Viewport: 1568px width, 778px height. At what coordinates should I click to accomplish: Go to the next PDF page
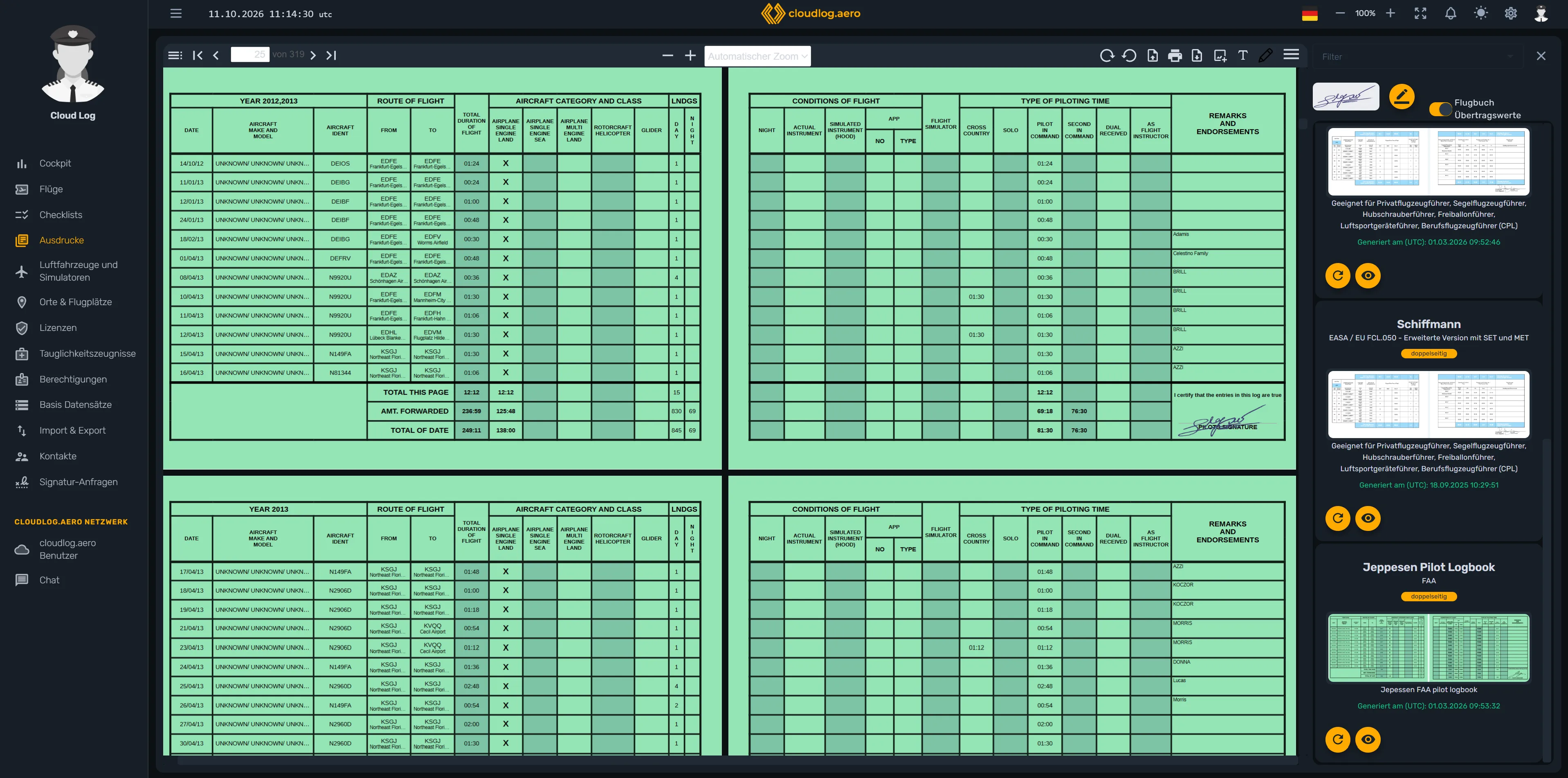(x=313, y=55)
